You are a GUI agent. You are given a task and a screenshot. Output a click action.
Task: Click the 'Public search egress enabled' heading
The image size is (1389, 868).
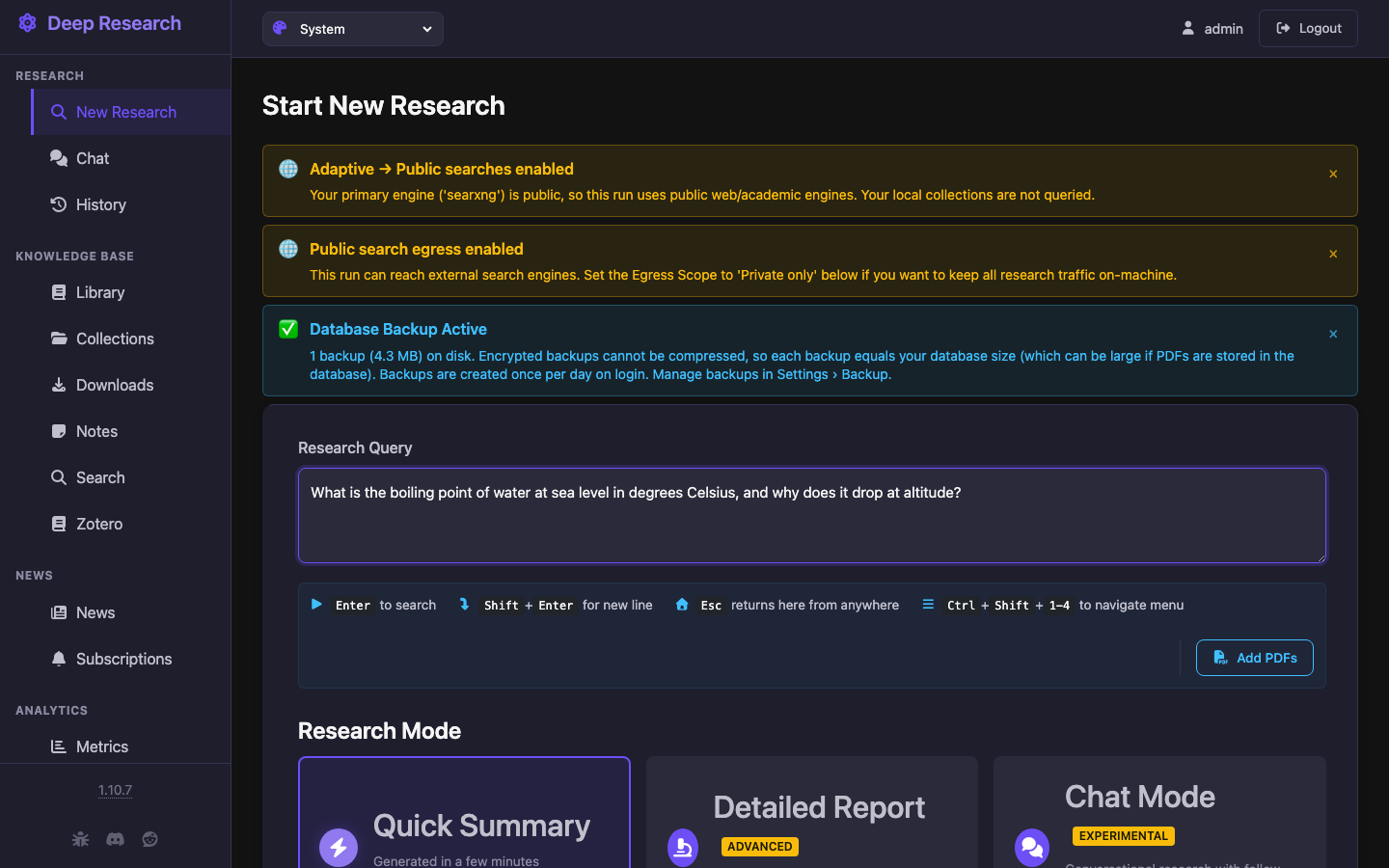click(417, 249)
